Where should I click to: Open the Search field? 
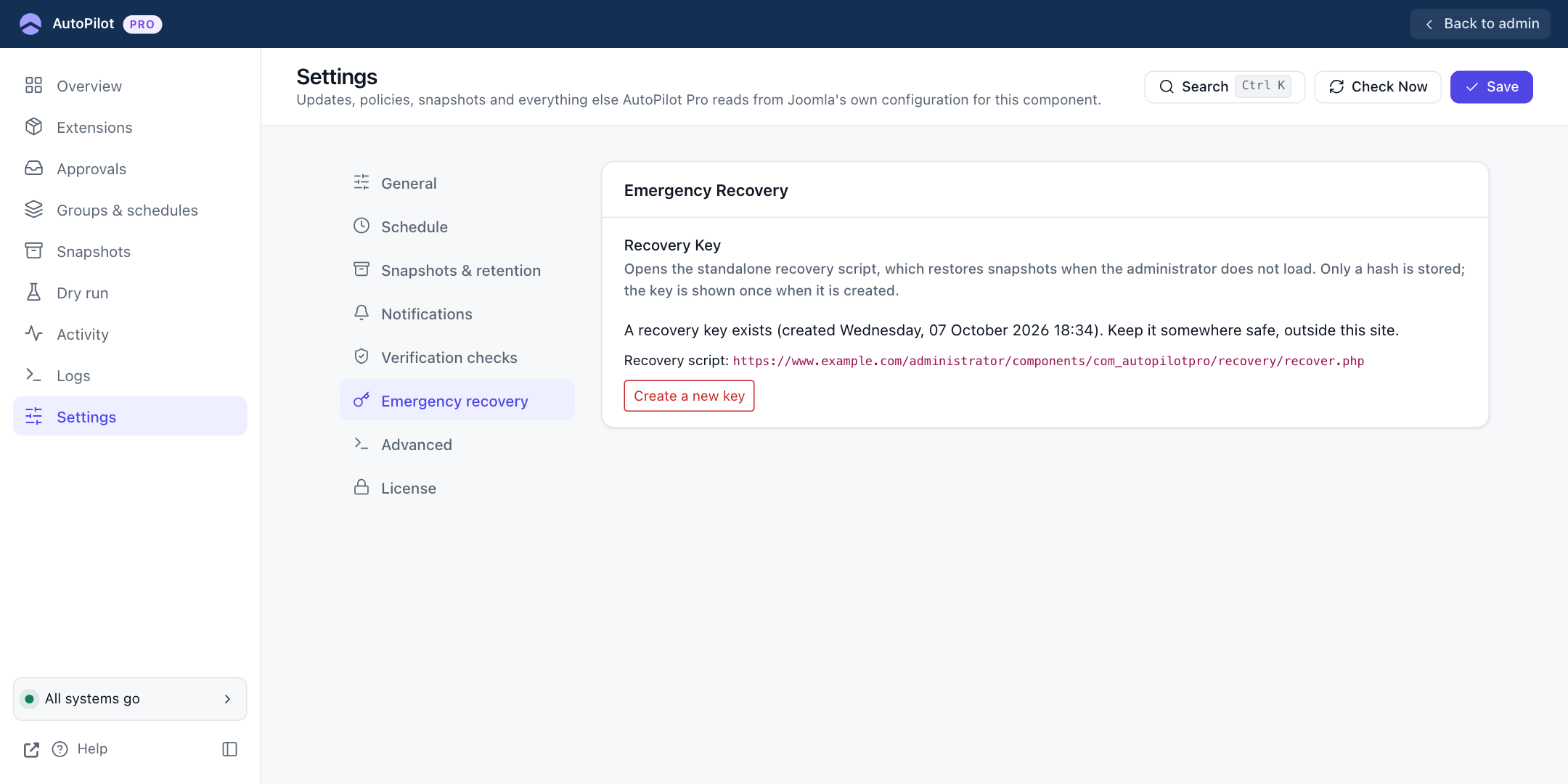click(1225, 87)
